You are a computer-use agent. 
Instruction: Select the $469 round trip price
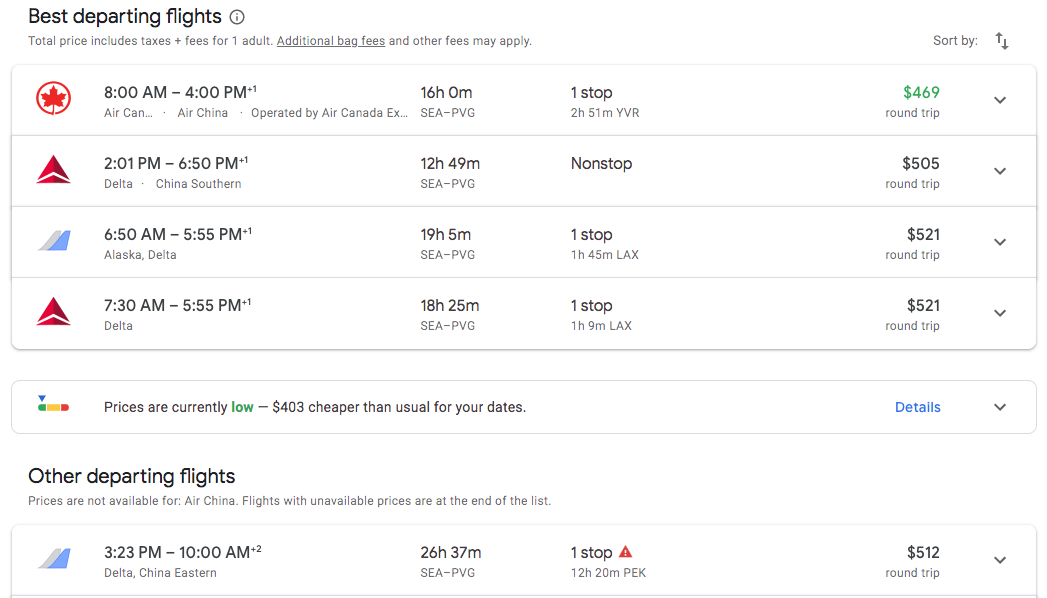pos(921,93)
